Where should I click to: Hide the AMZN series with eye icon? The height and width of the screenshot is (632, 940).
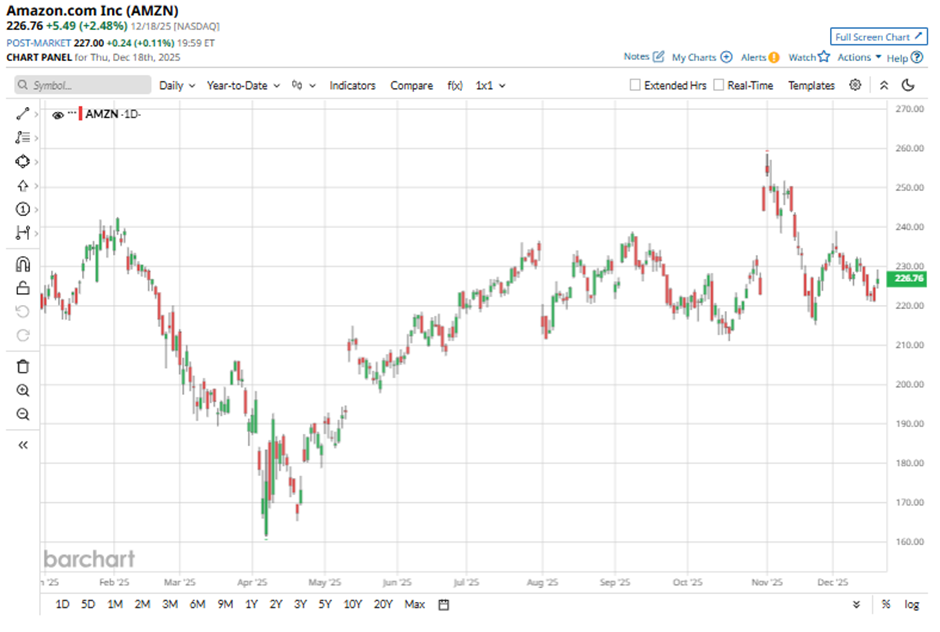[58, 115]
